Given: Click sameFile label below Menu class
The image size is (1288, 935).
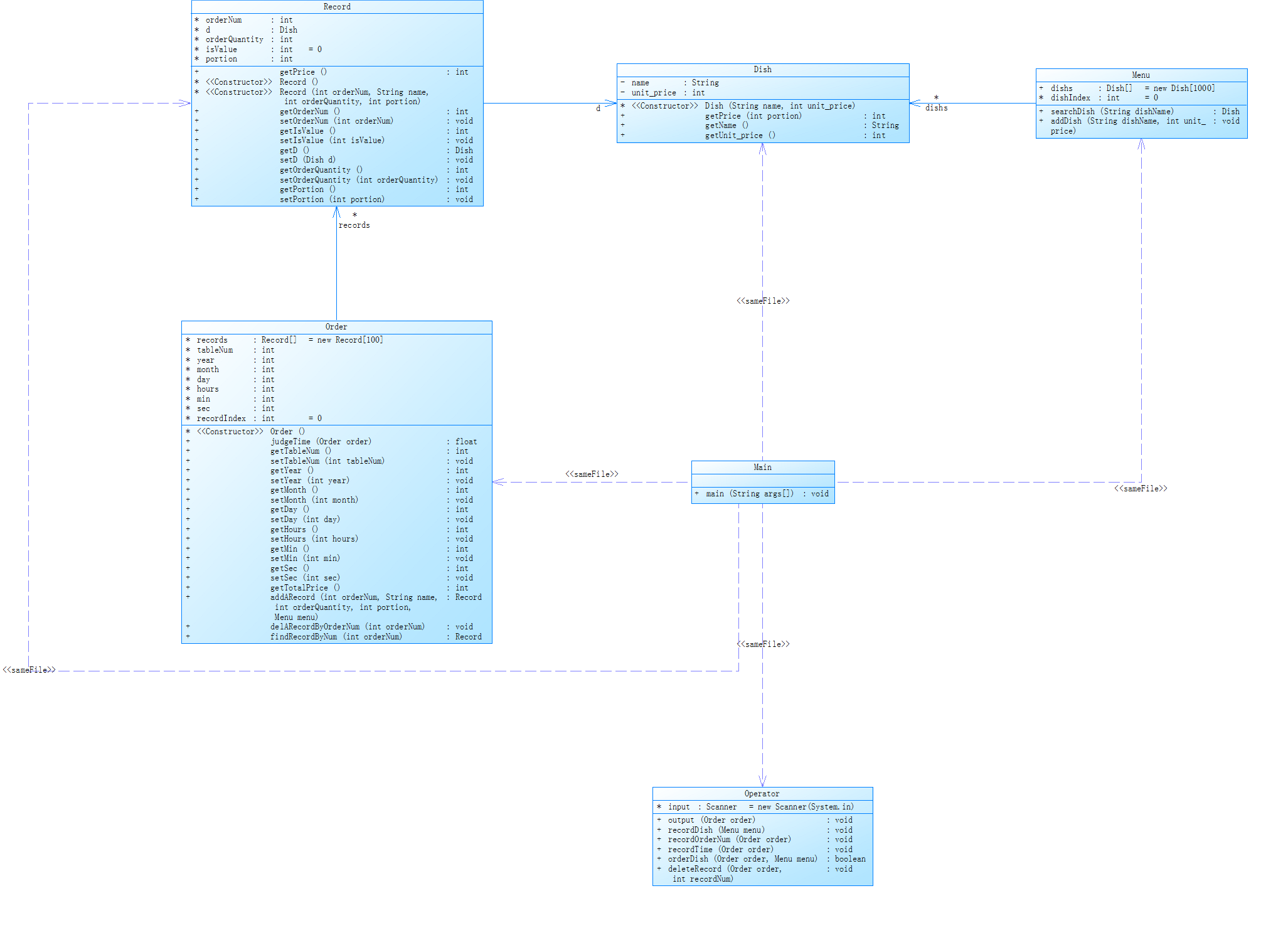Looking at the screenshot, I should pyautogui.click(x=1140, y=489).
